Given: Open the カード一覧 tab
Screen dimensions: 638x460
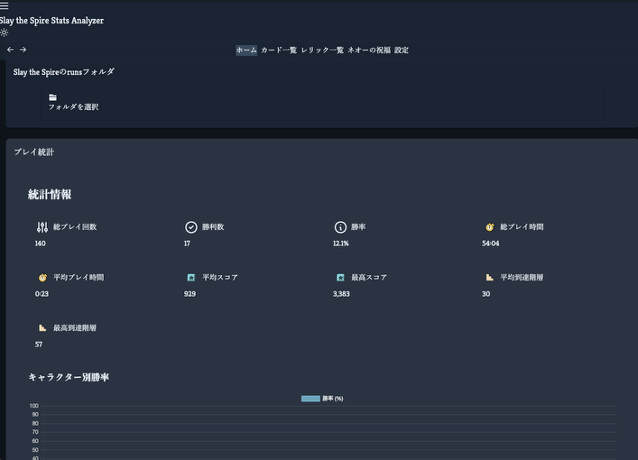Looking at the screenshot, I should tap(279, 50).
